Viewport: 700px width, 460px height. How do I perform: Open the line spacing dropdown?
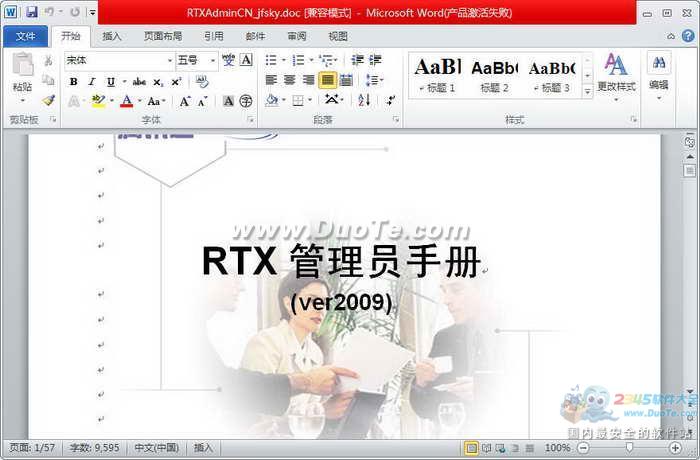point(374,80)
